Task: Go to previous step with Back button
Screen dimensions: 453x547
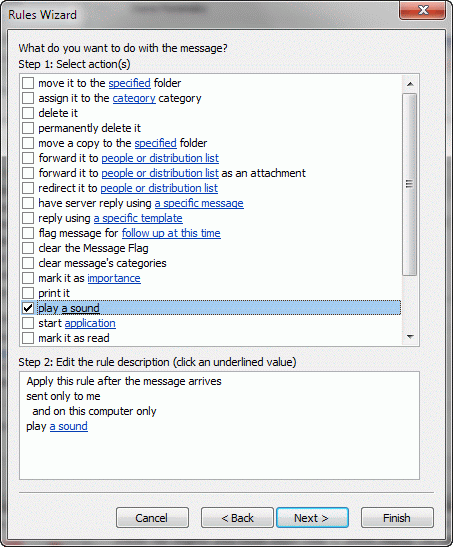Action: tap(237, 518)
